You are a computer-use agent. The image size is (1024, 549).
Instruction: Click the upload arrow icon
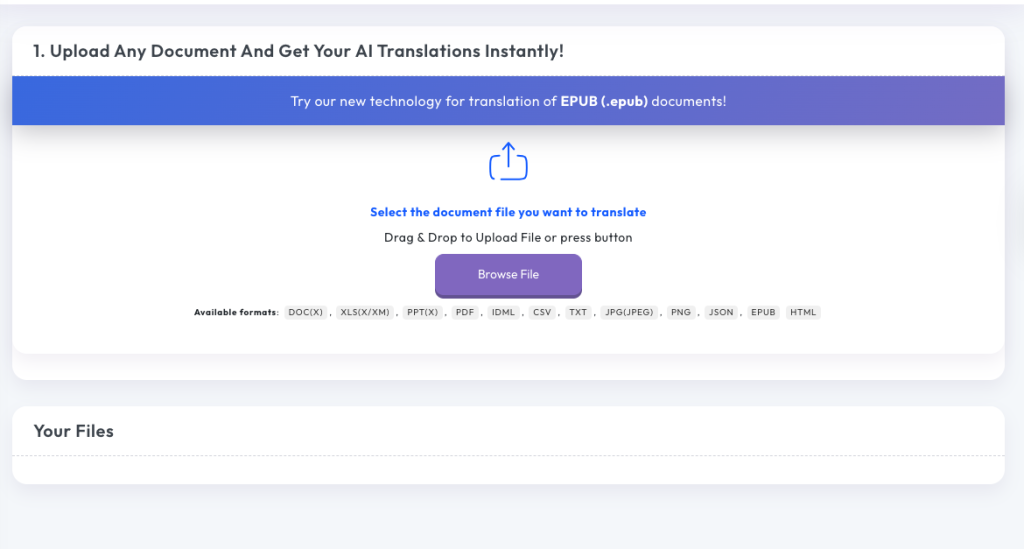(x=508, y=162)
